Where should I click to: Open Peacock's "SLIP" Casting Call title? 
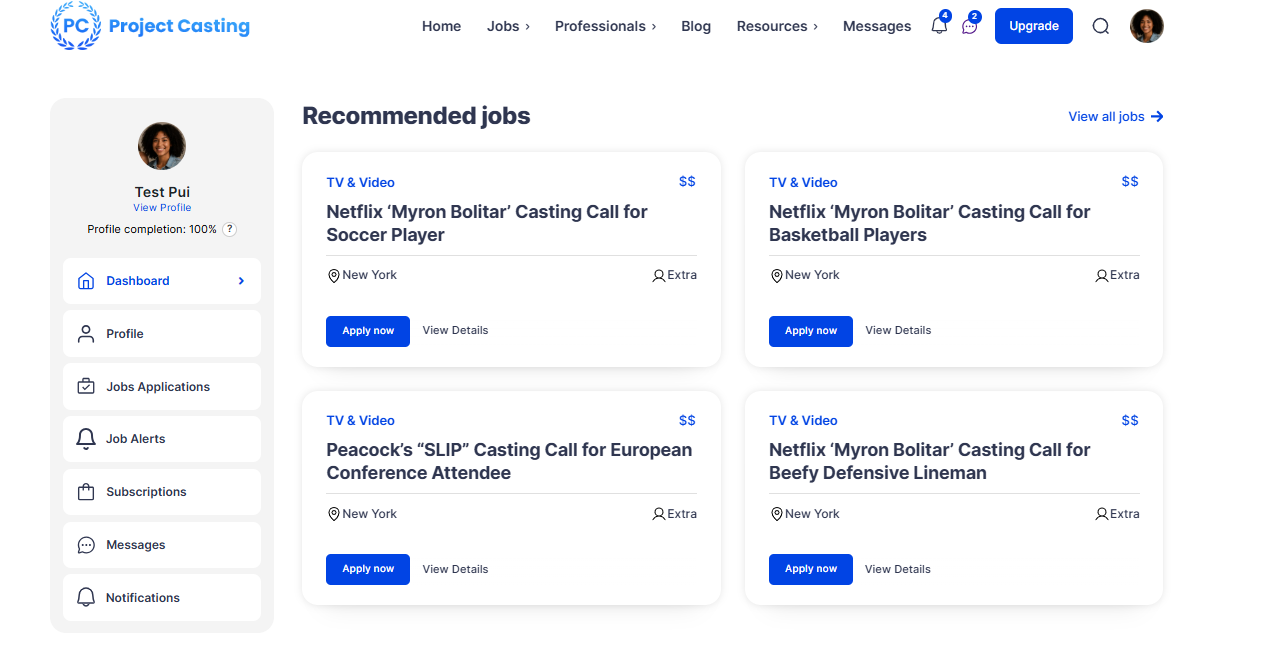point(509,462)
